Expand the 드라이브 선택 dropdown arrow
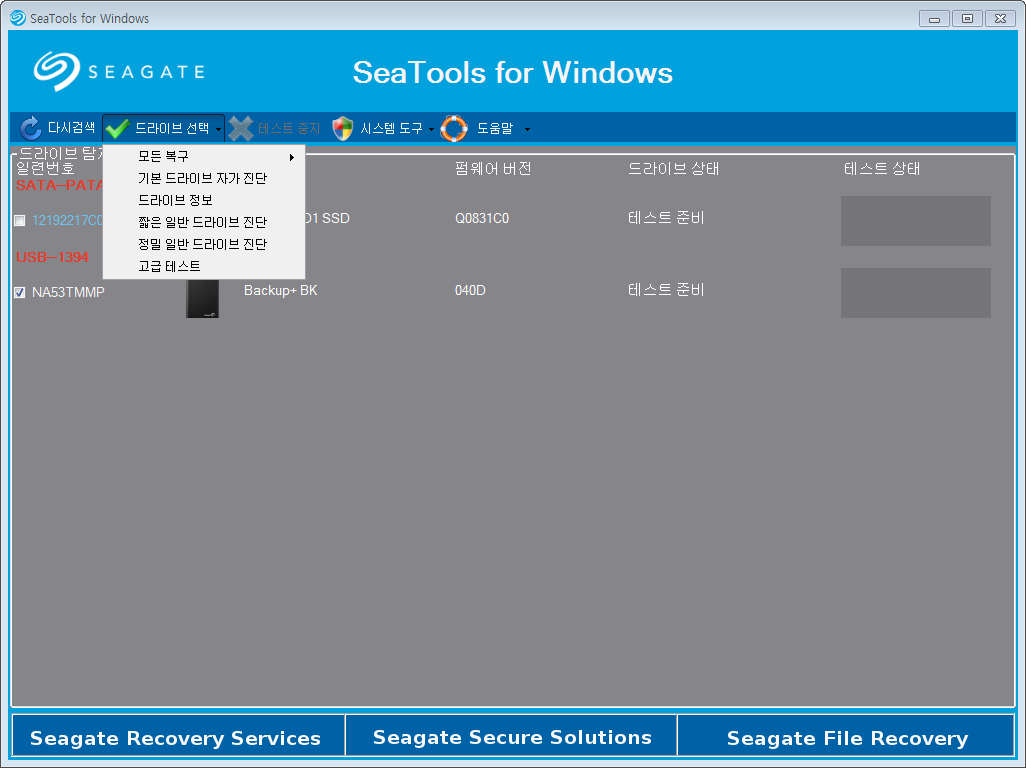 pos(218,130)
